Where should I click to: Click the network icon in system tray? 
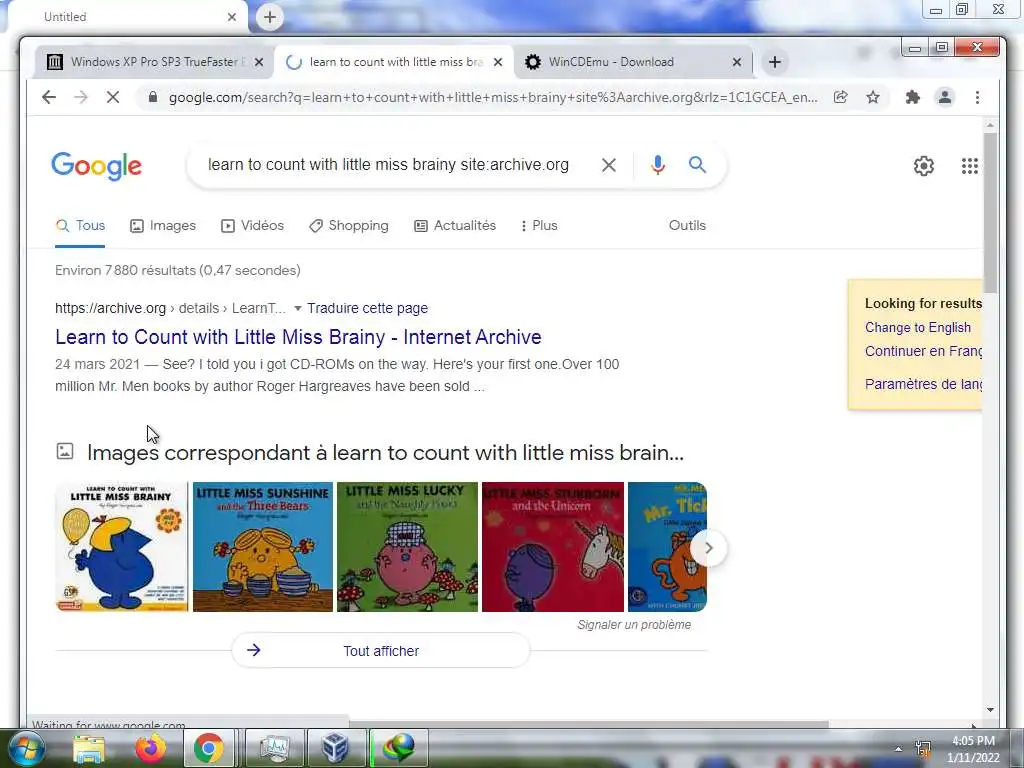pos(923,749)
